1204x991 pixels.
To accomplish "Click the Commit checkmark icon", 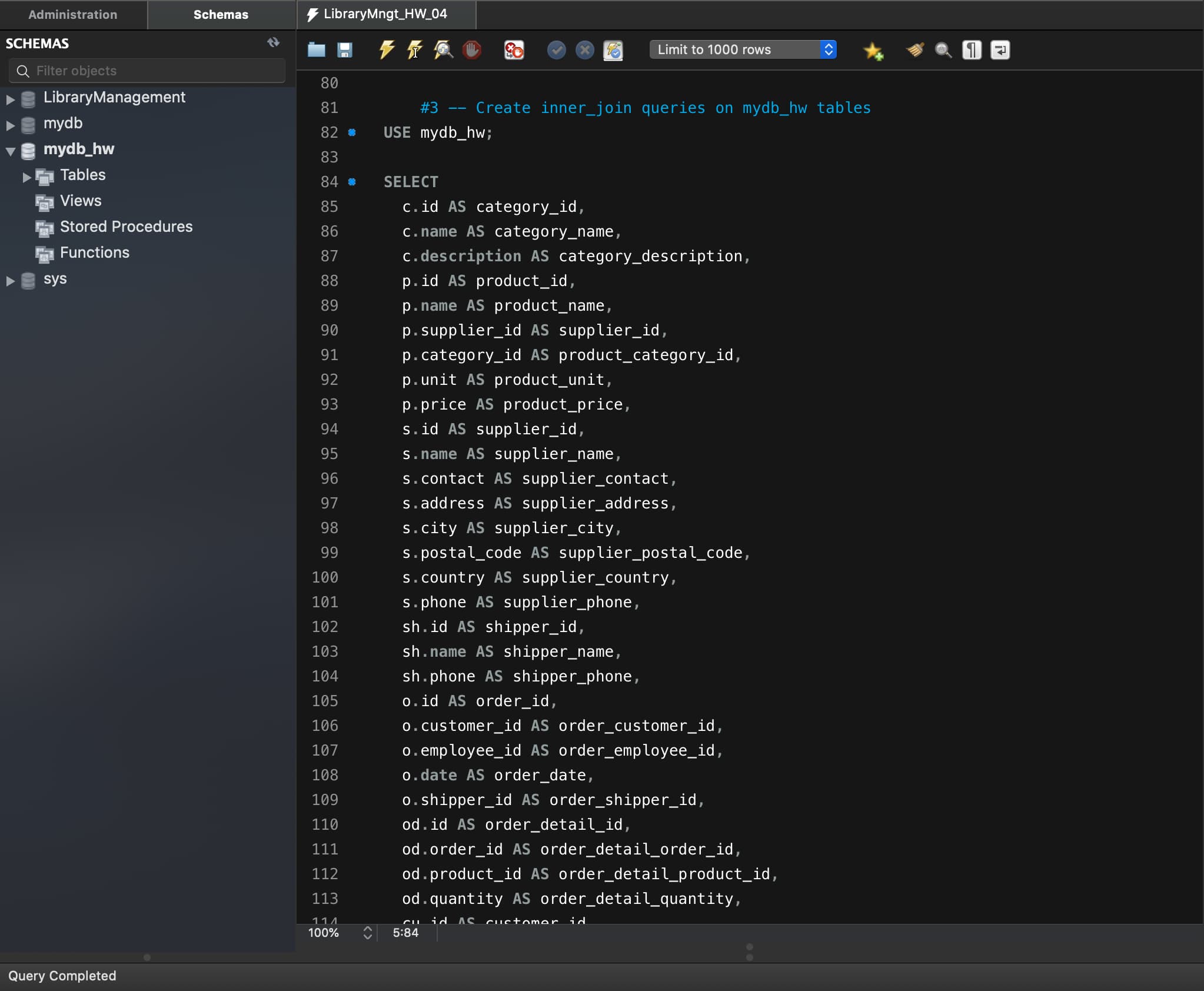I will (556, 50).
